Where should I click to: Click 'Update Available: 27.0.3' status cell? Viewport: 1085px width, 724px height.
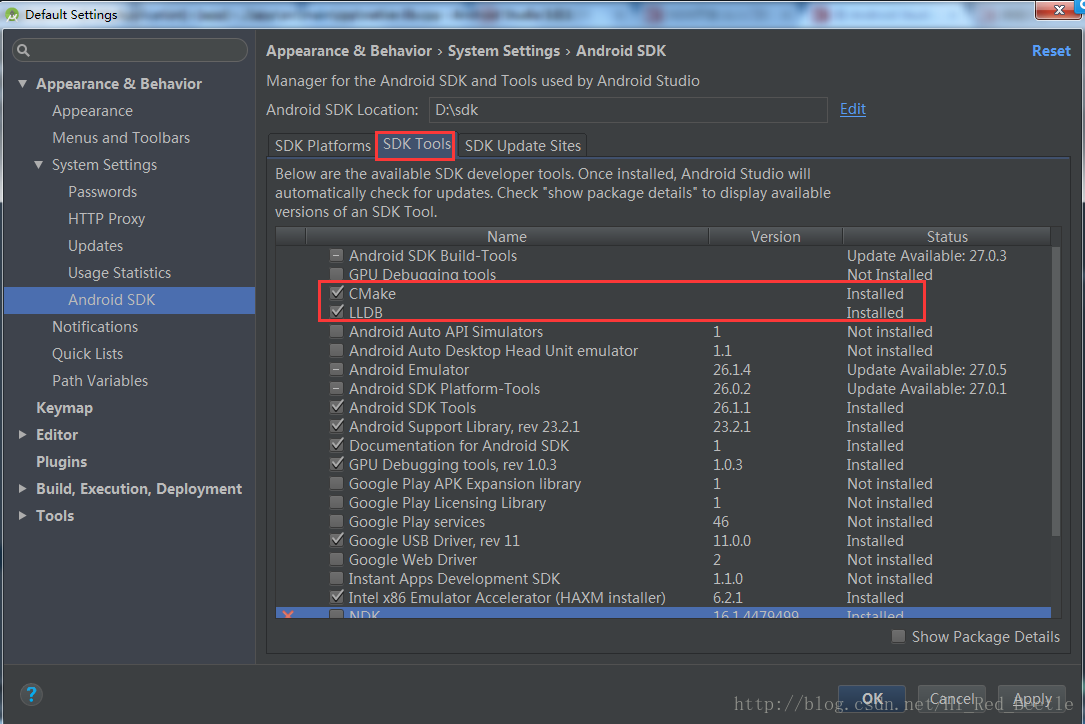927,255
